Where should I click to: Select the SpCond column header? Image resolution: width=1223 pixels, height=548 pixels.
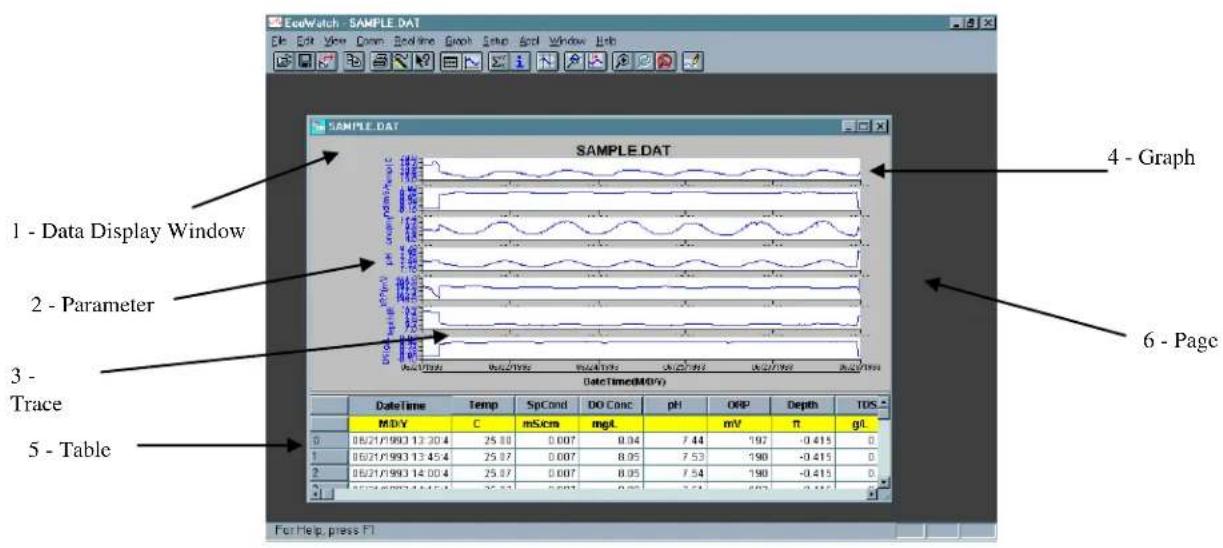click(x=545, y=405)
